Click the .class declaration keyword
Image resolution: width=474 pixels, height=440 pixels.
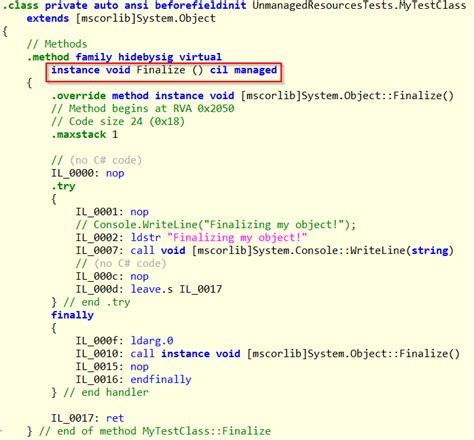pos(20,5)
